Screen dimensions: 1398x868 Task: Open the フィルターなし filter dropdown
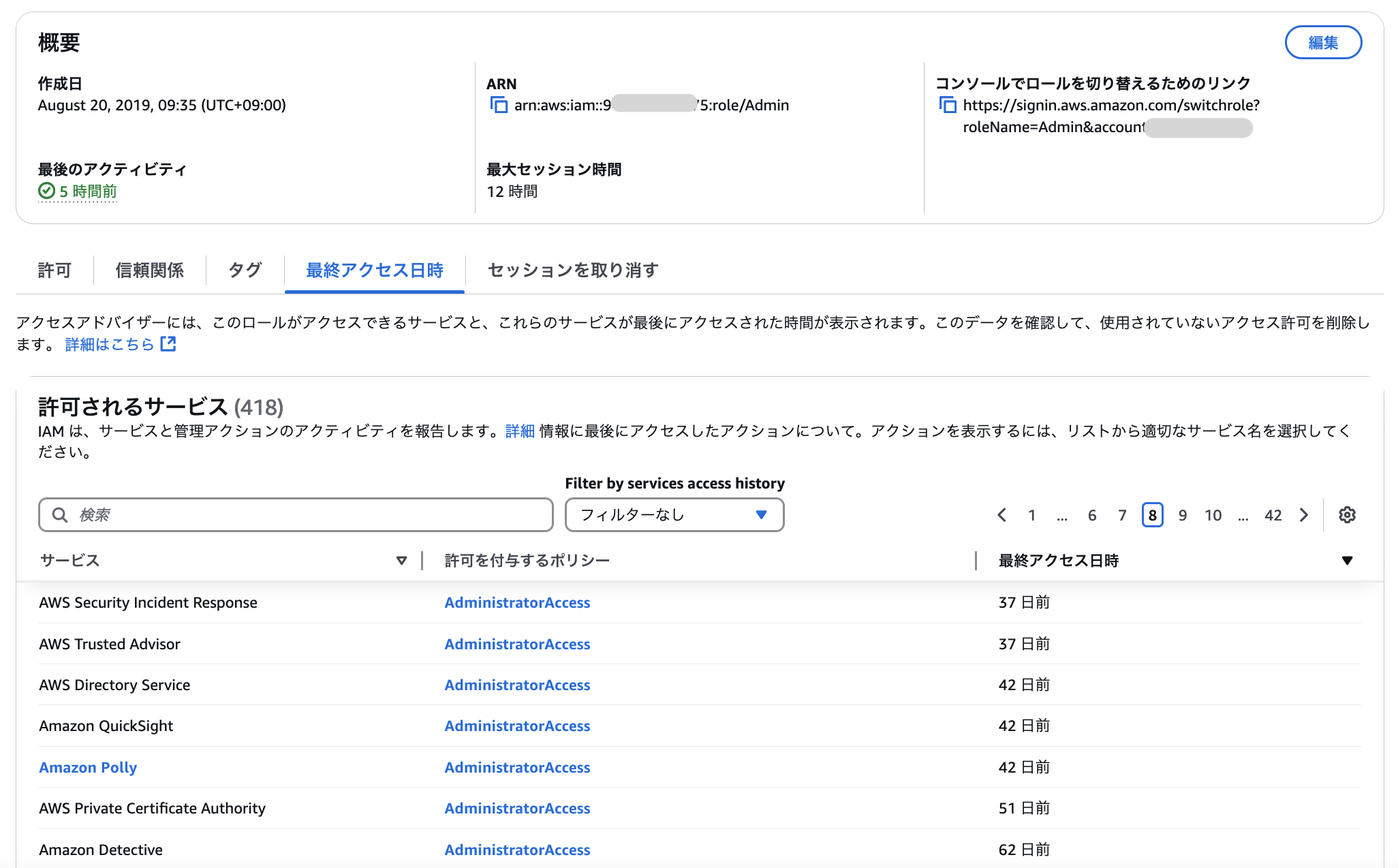tap(674, 515)
